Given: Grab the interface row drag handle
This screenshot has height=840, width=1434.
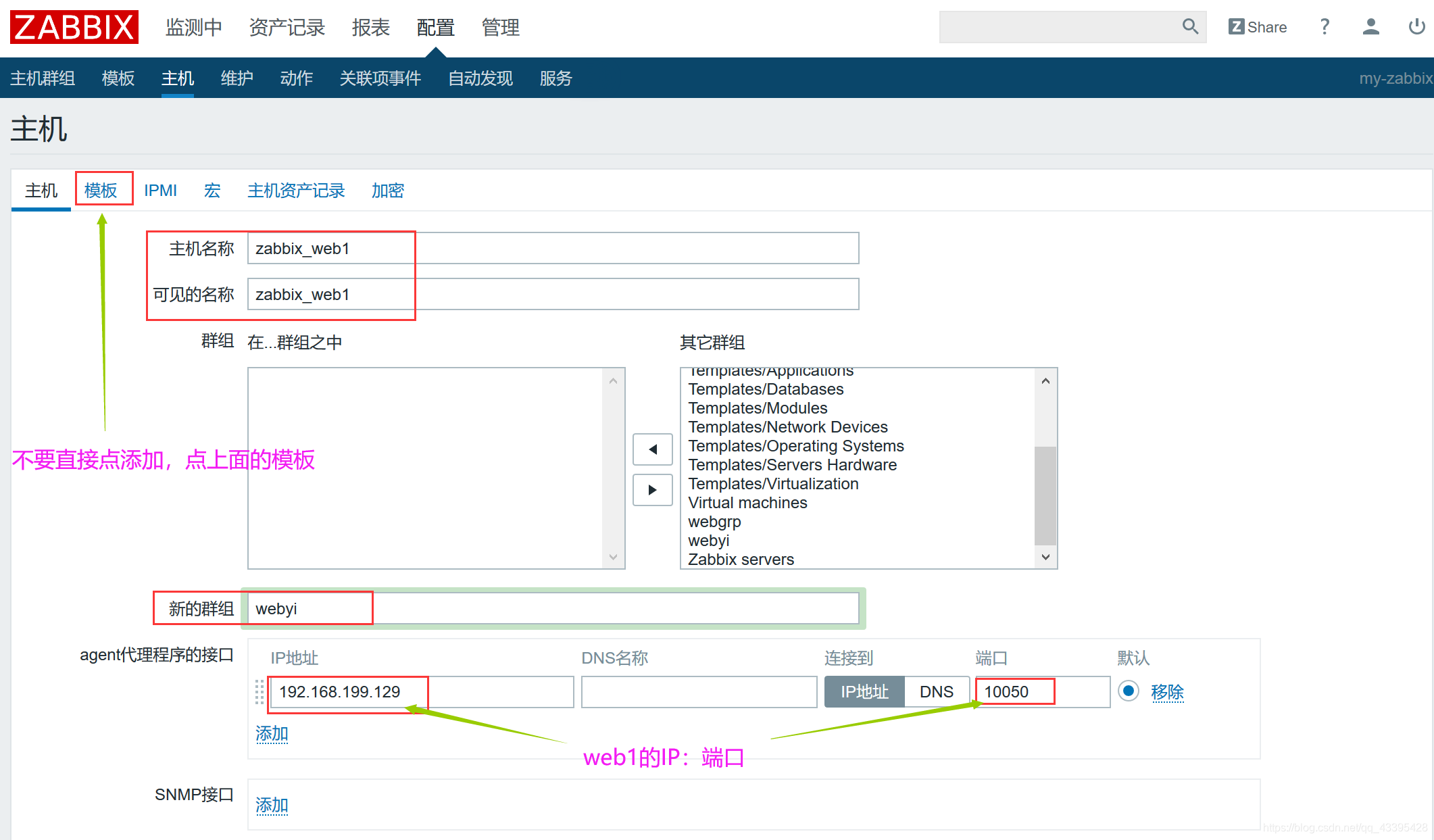Looking at the screenshot, I should click(259, 692).
